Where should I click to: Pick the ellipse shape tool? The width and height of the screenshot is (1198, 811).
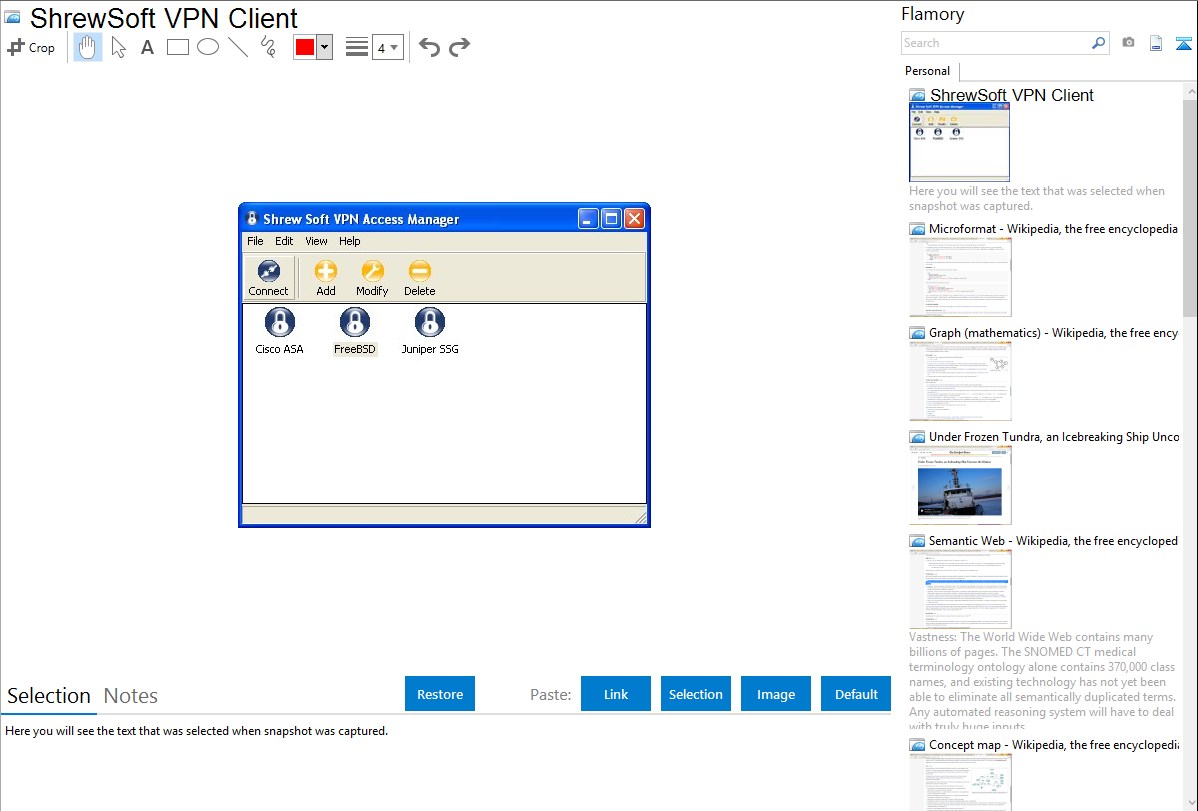pyautogui.click(x=208, y=47)
